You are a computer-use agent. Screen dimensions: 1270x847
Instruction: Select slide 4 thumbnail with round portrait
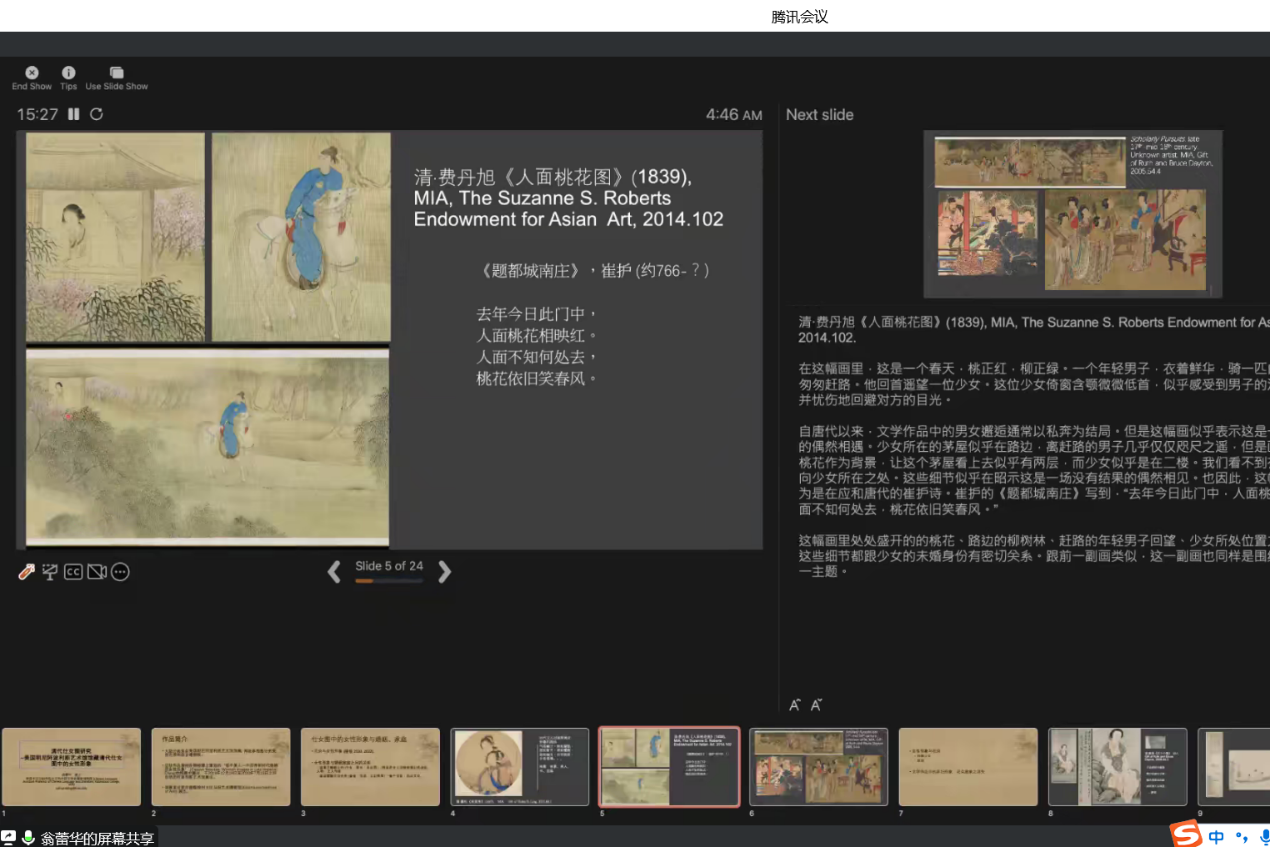519,767
